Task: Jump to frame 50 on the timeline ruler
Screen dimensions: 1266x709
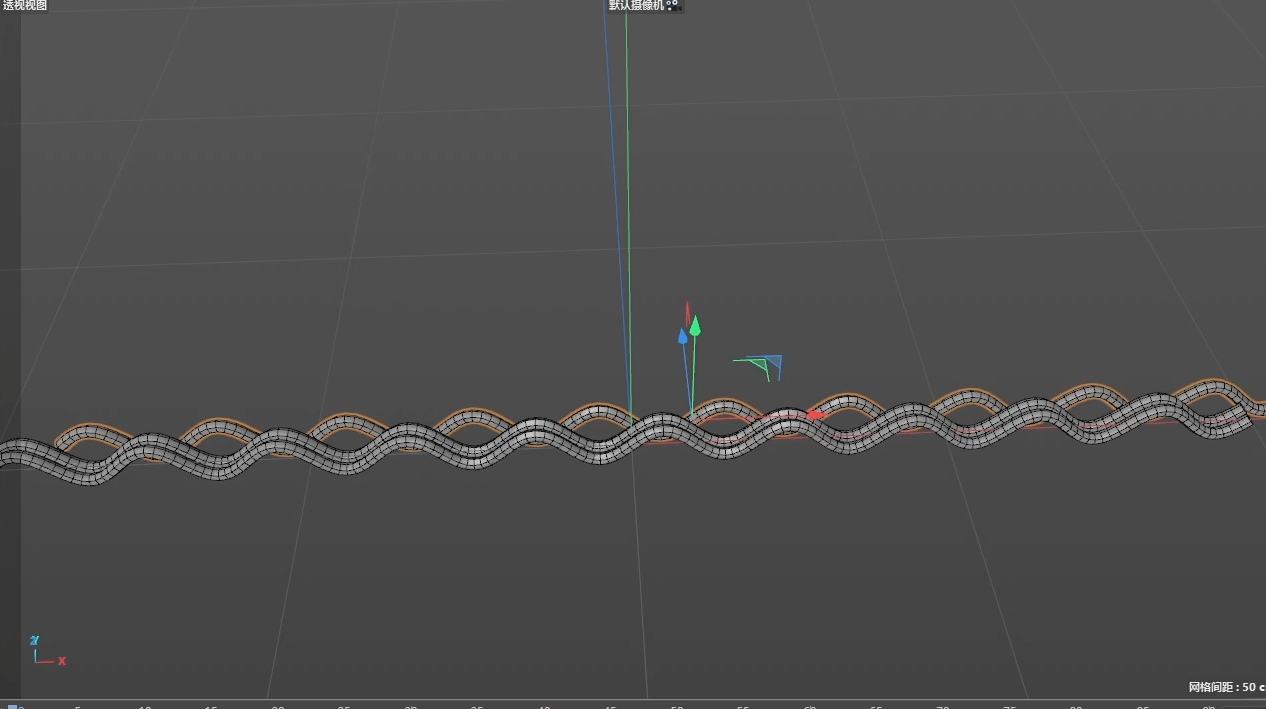Action: coord(676,706)
